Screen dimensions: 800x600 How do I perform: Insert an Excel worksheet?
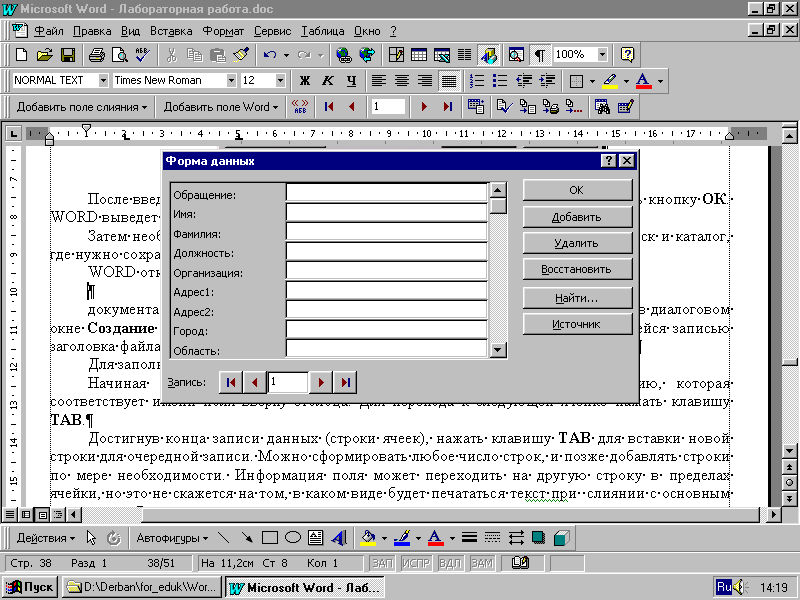[x=442, y=55]
